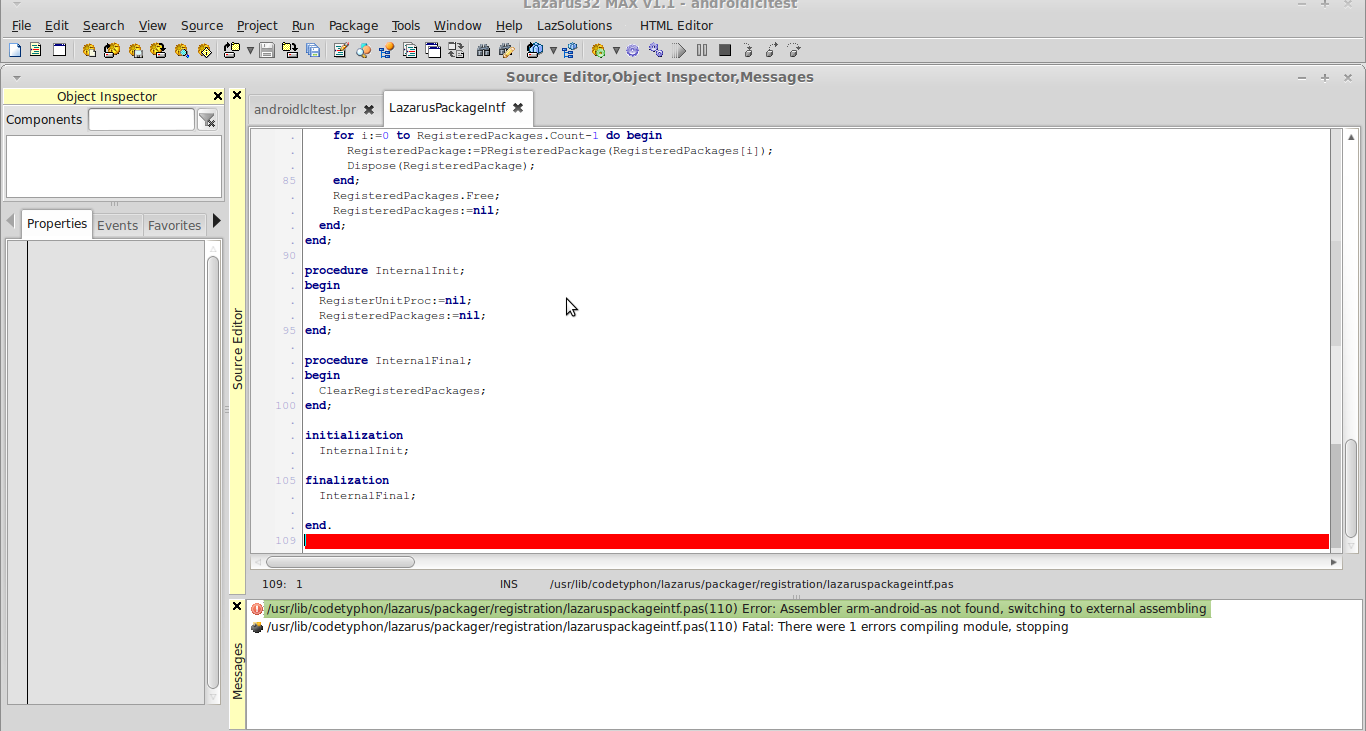The height and width of the screenshot is (731, 1366).
Task: Click the binoculars-with-pencil Replace icon
Action: 507,50
